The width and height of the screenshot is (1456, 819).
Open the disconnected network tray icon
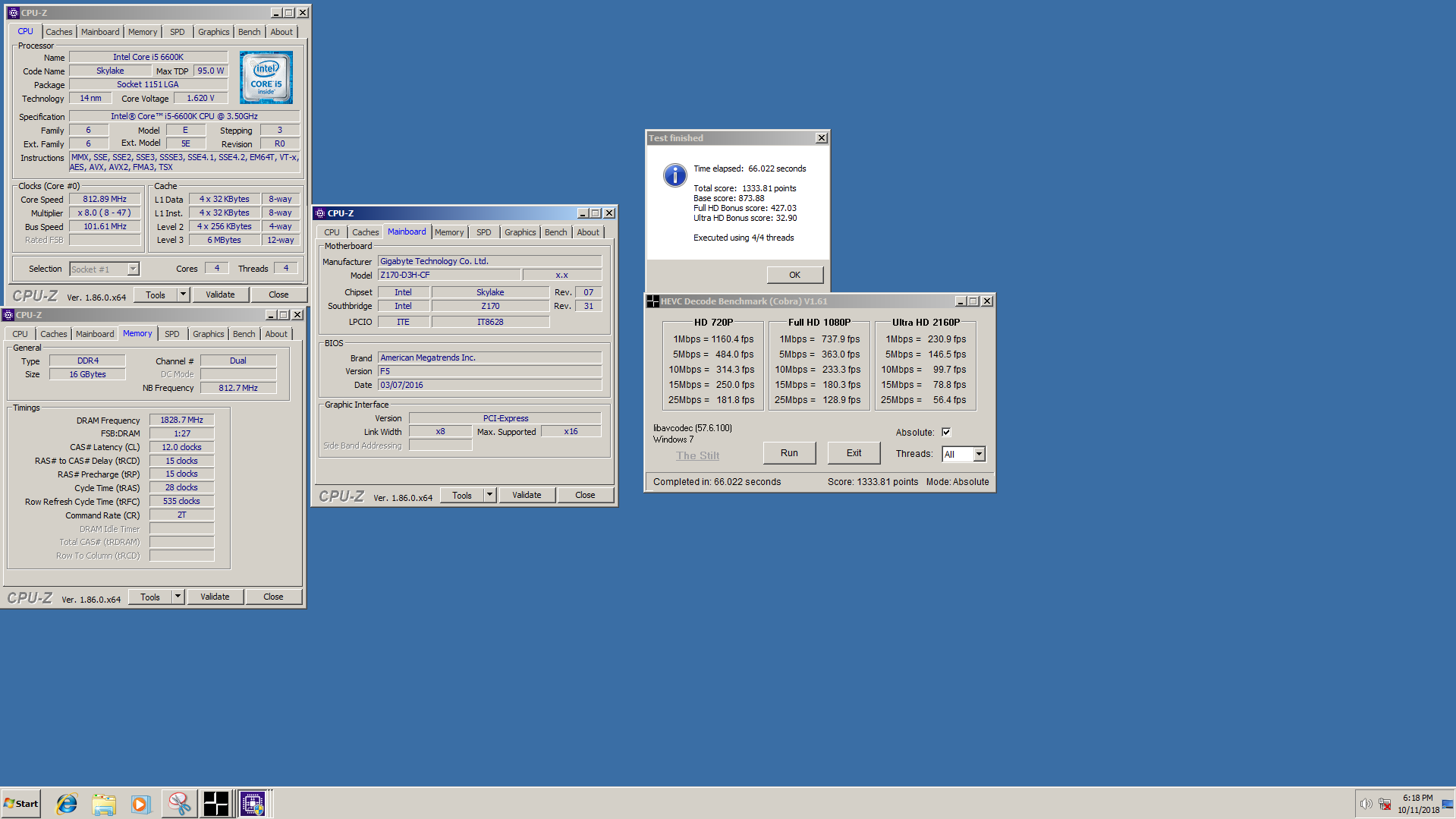point(1385,804)
